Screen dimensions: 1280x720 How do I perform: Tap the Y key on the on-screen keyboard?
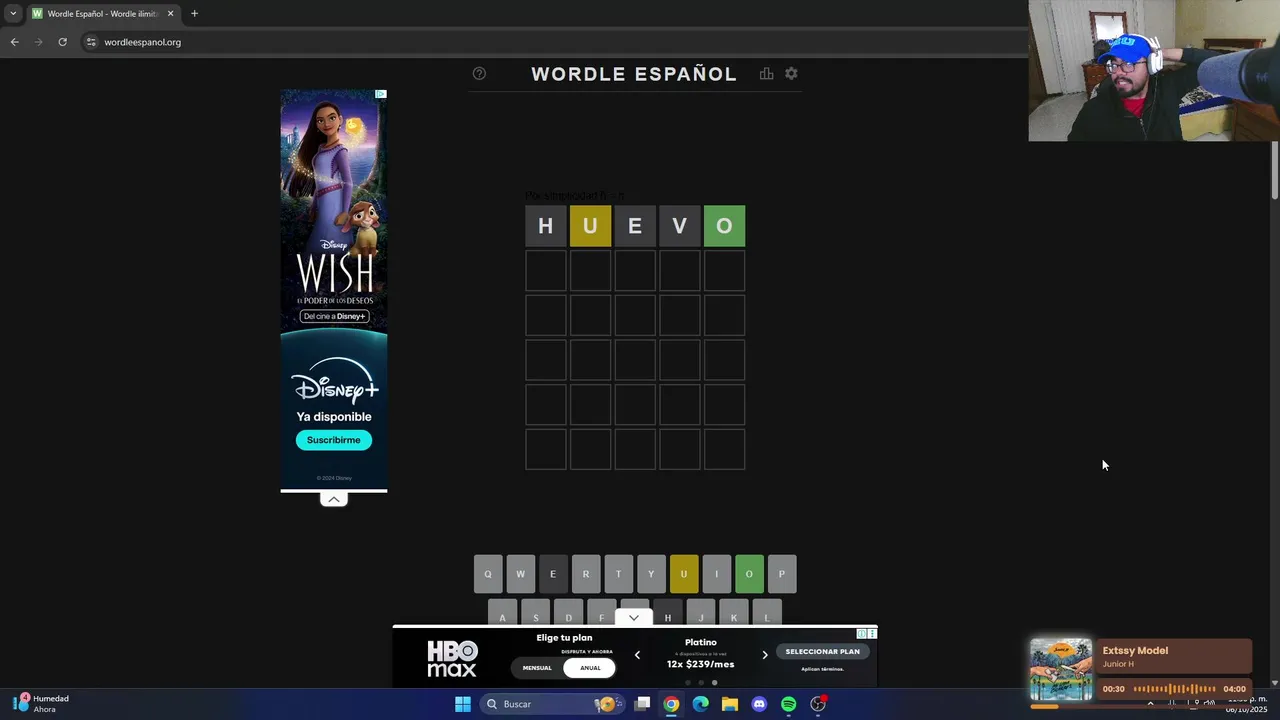coord(651,574)
